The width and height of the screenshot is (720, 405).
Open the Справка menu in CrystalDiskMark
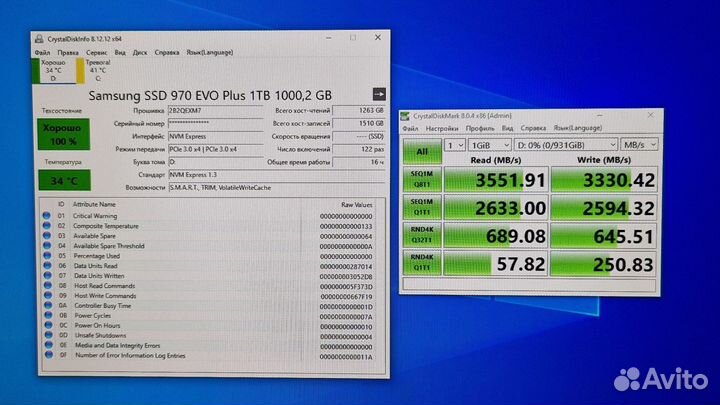point(533,128)
